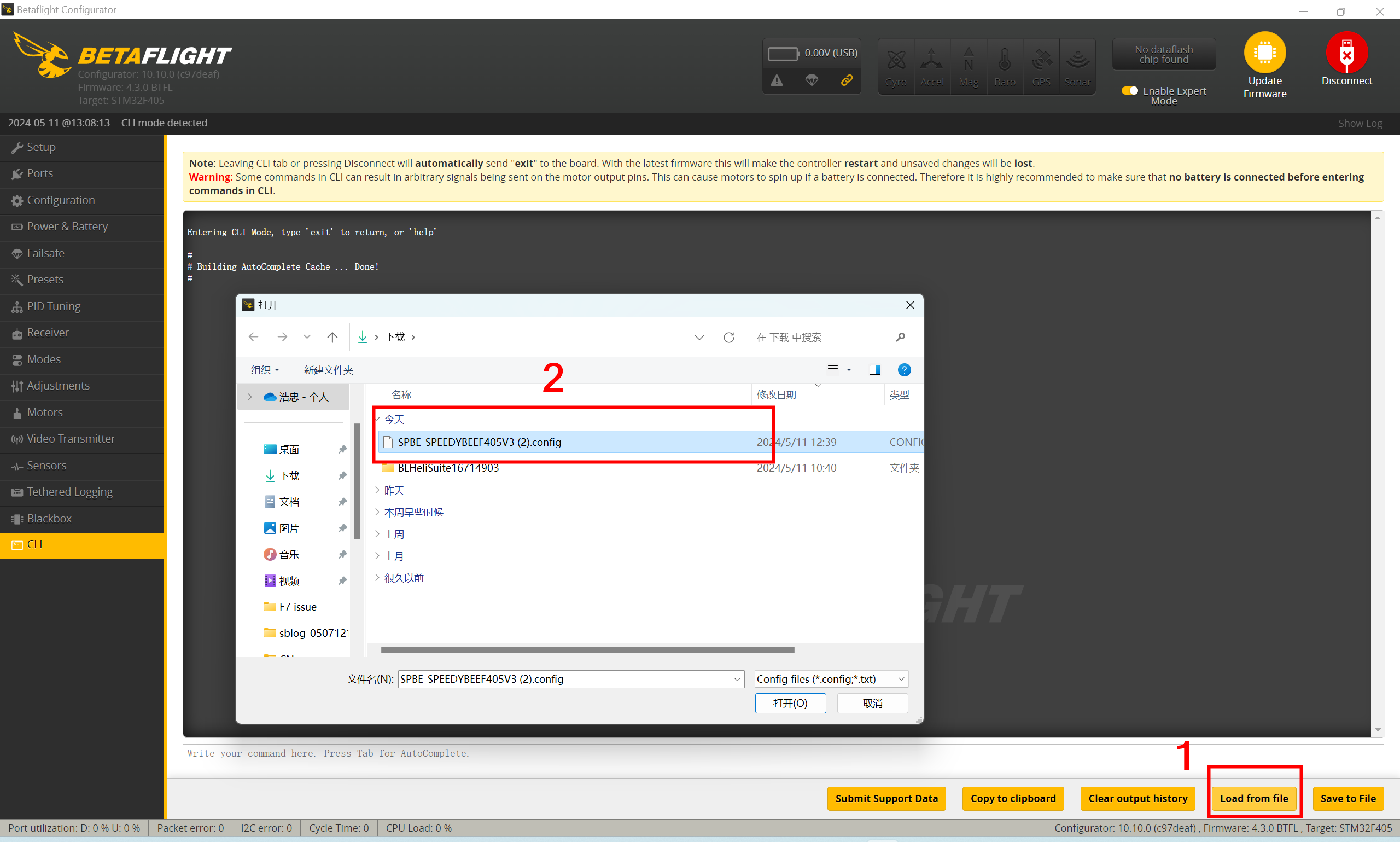Open file dialog help icon
Viewport: 1400px width, 842px height.
click(x=904, y=370)
